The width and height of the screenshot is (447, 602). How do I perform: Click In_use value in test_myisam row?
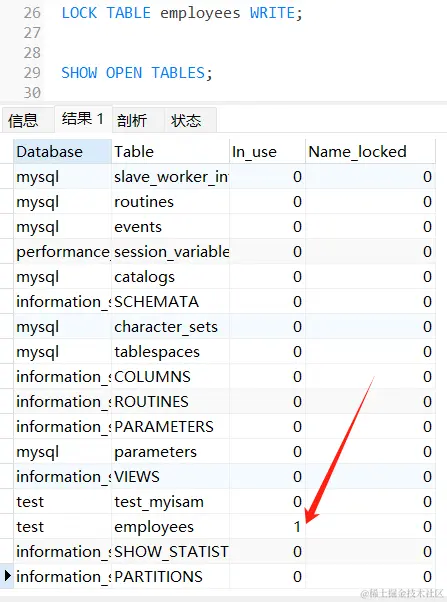[x=267, y=501]
